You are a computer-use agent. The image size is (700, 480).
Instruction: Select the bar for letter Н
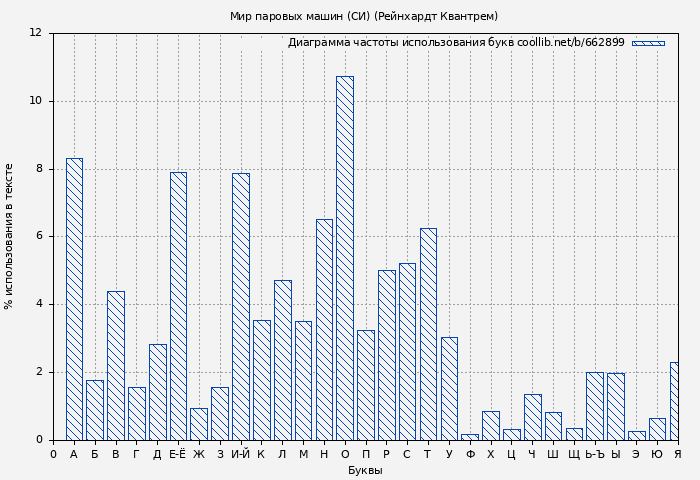324,329
